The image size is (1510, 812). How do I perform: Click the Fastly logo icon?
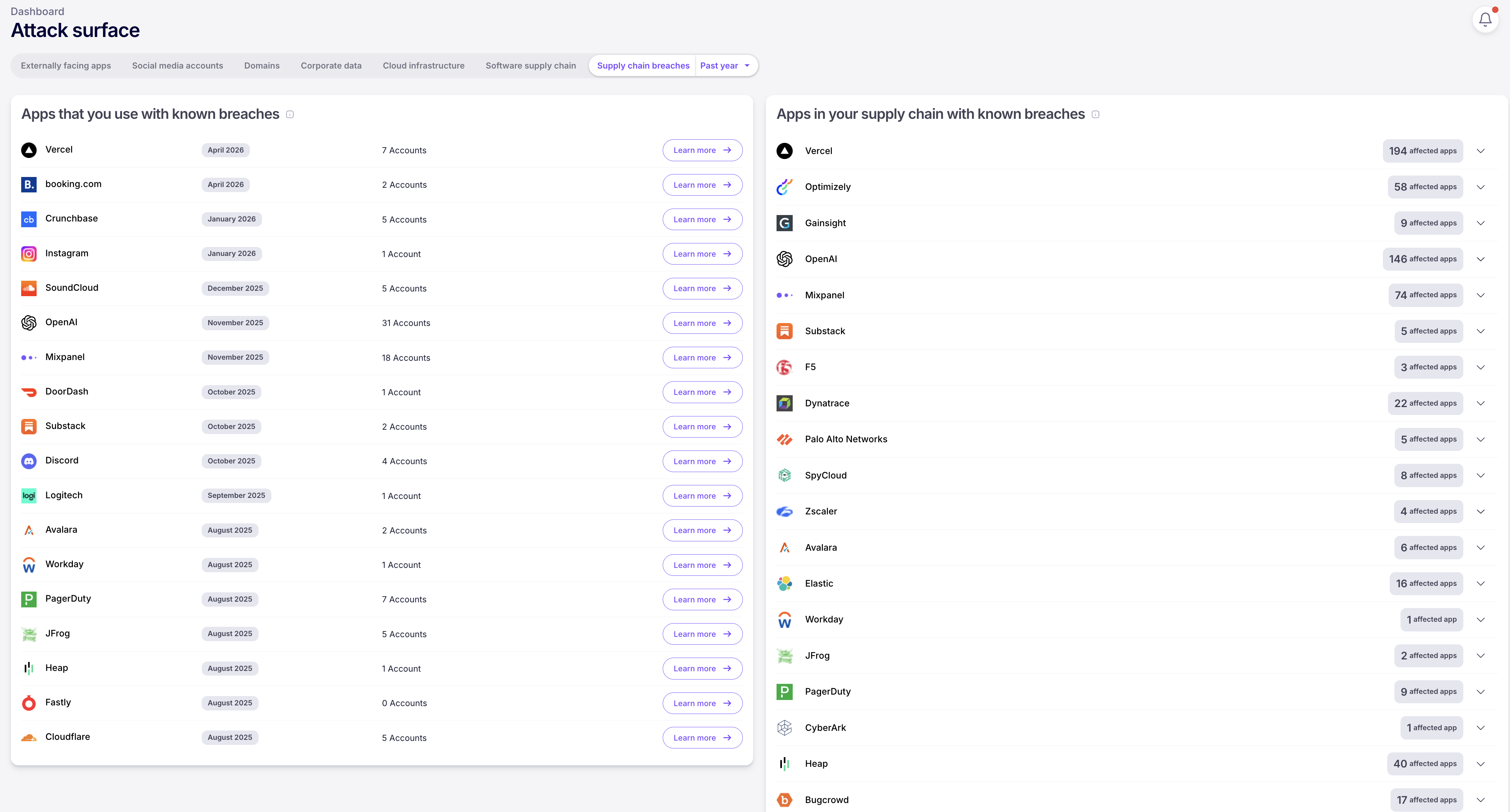click(x=29, y=703)
